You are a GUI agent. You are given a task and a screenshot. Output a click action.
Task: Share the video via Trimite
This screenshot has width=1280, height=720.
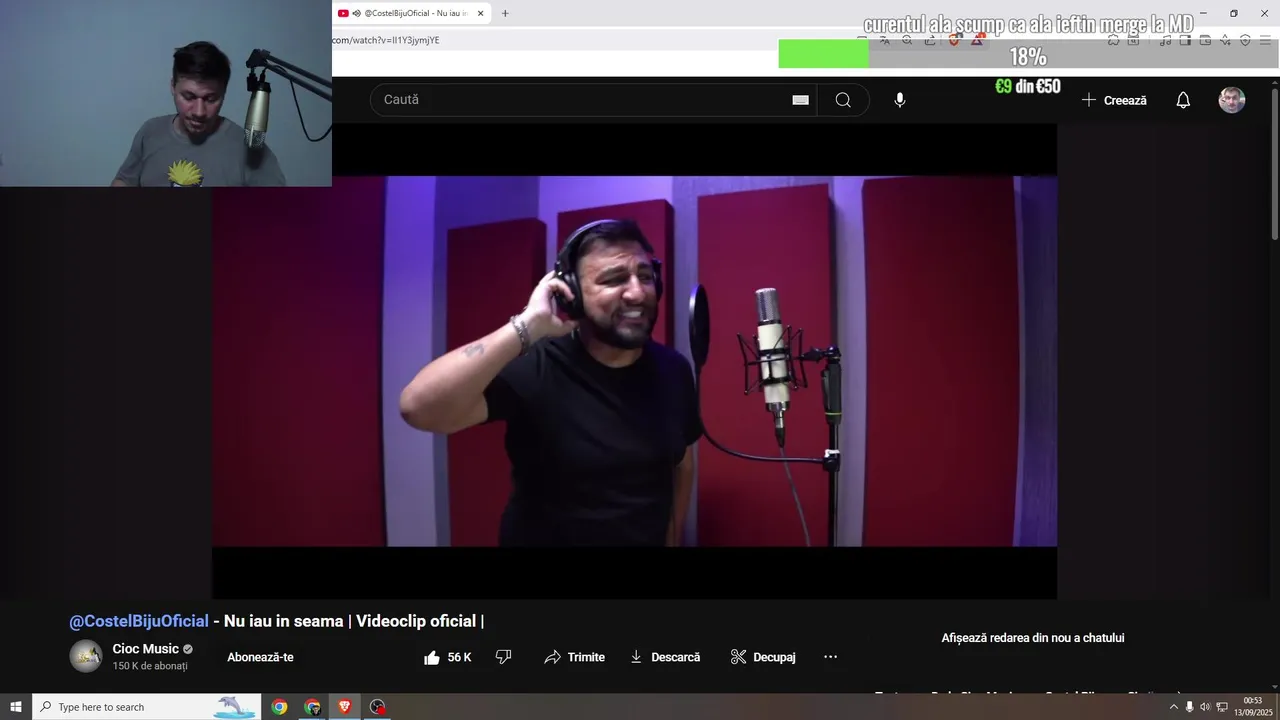574,657
